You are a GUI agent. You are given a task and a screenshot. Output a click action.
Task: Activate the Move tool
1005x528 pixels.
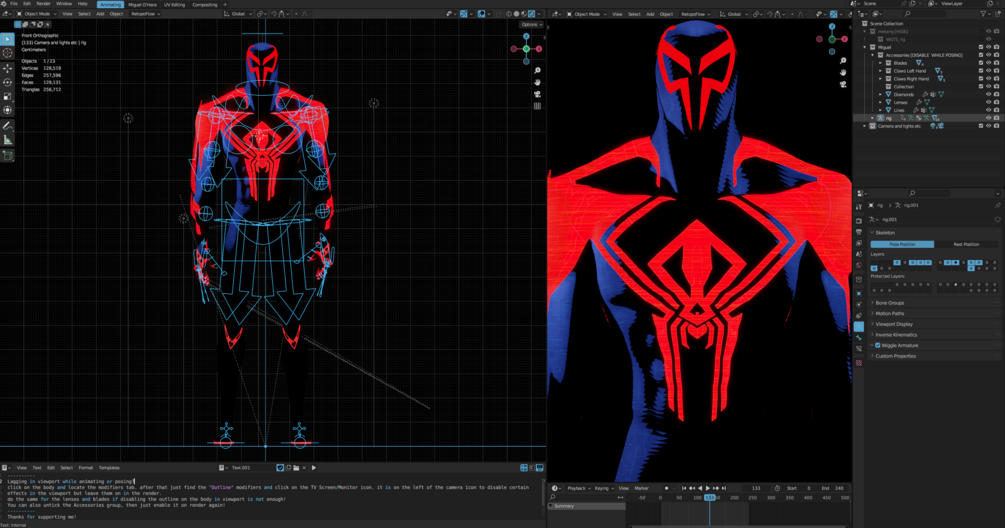coord(8,69)
